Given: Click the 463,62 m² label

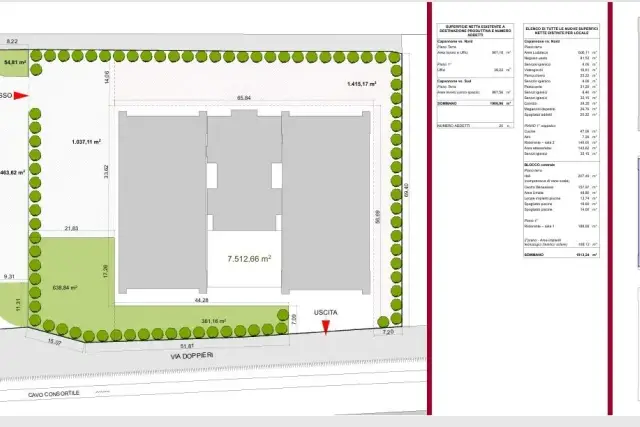Looking at the screenshot, I should click(13, 172).
